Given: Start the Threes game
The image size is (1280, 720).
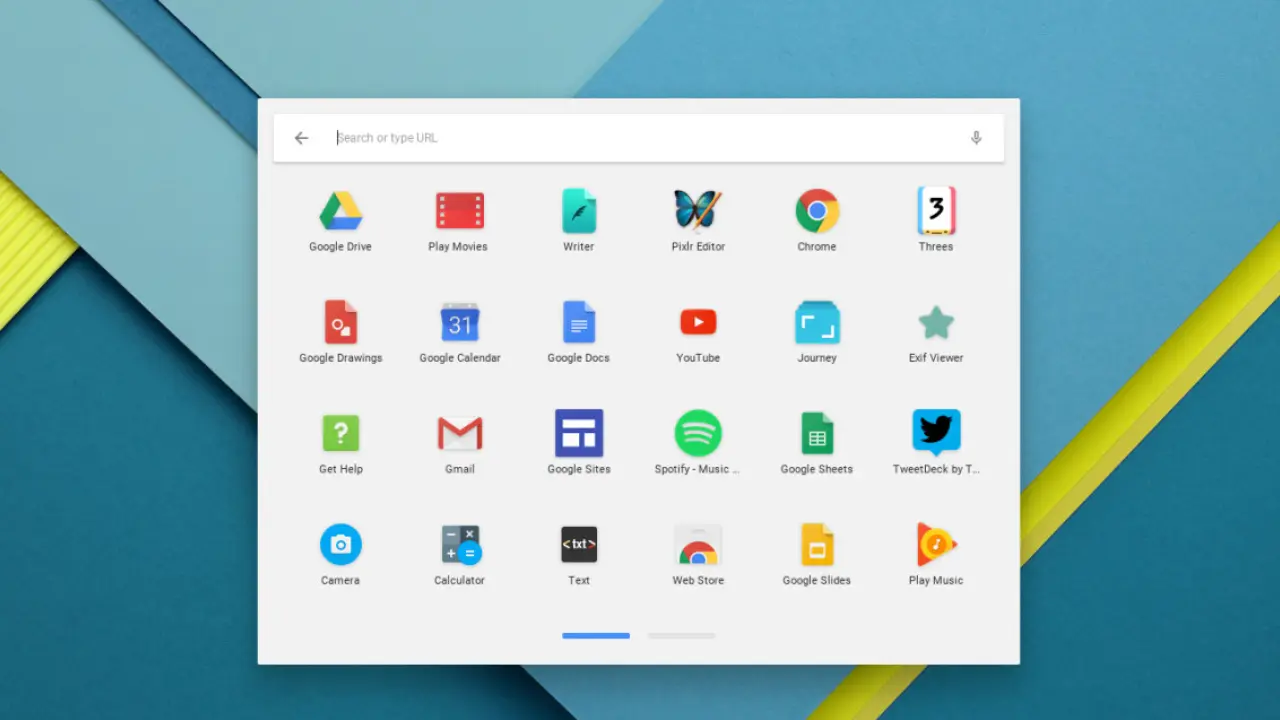Looking at the screenshot, I should [x=936, y=212].
